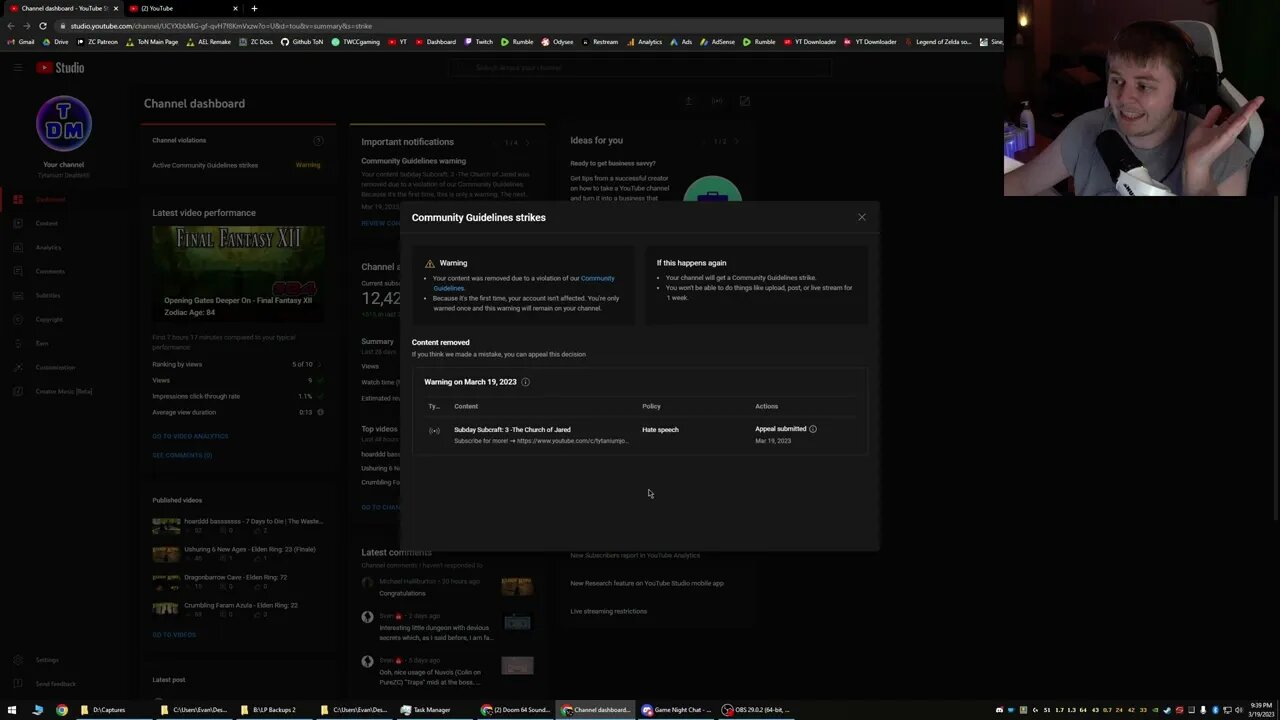
Task: Open the Doom 64 Sound taskbar item
Action: click(x=518, y=710)
